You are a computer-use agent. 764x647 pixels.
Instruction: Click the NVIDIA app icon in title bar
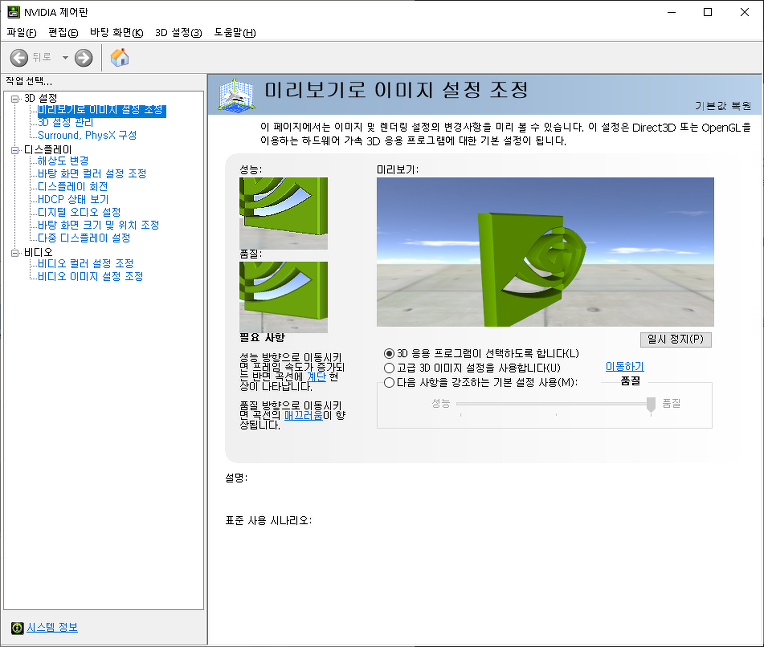pyautogui.click(x=13, y=12)
